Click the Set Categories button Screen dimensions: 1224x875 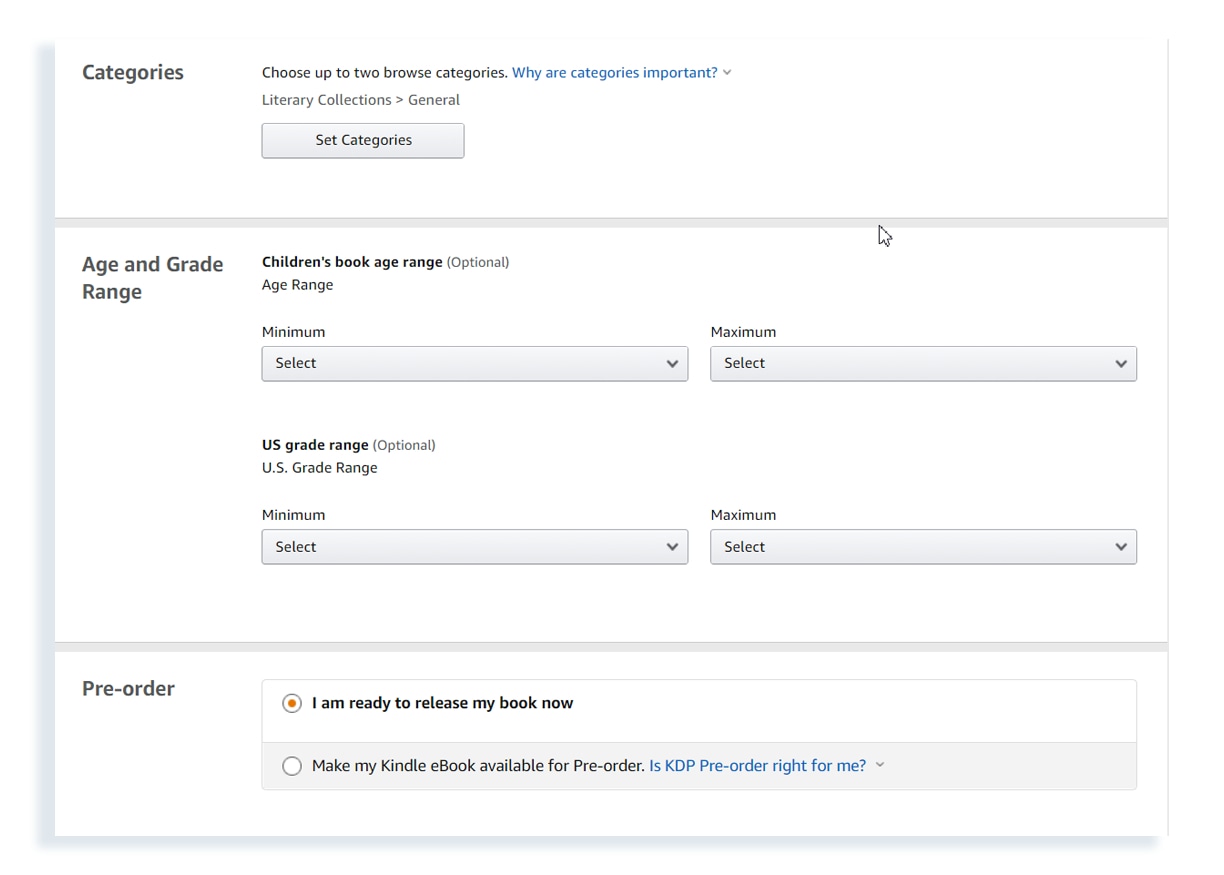pos(362,140)
